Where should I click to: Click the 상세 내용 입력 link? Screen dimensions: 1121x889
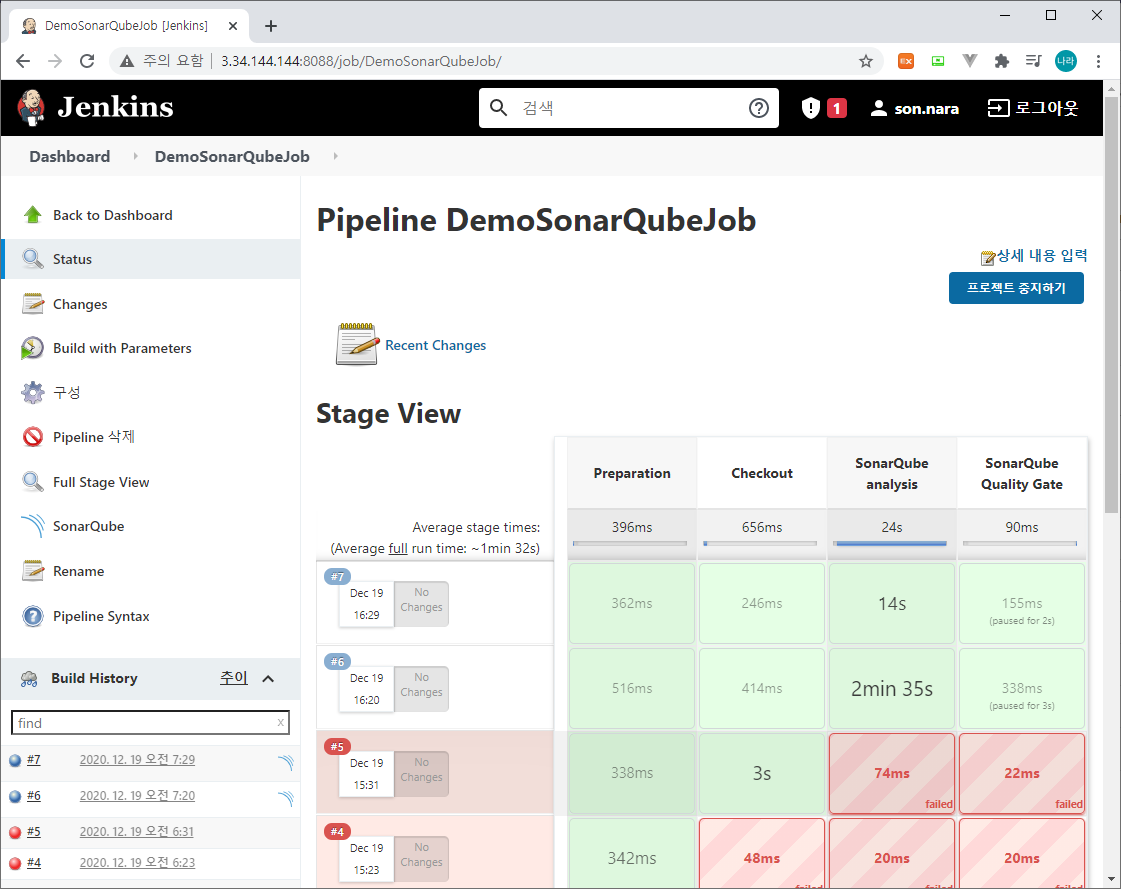[x=1042, y=256]
